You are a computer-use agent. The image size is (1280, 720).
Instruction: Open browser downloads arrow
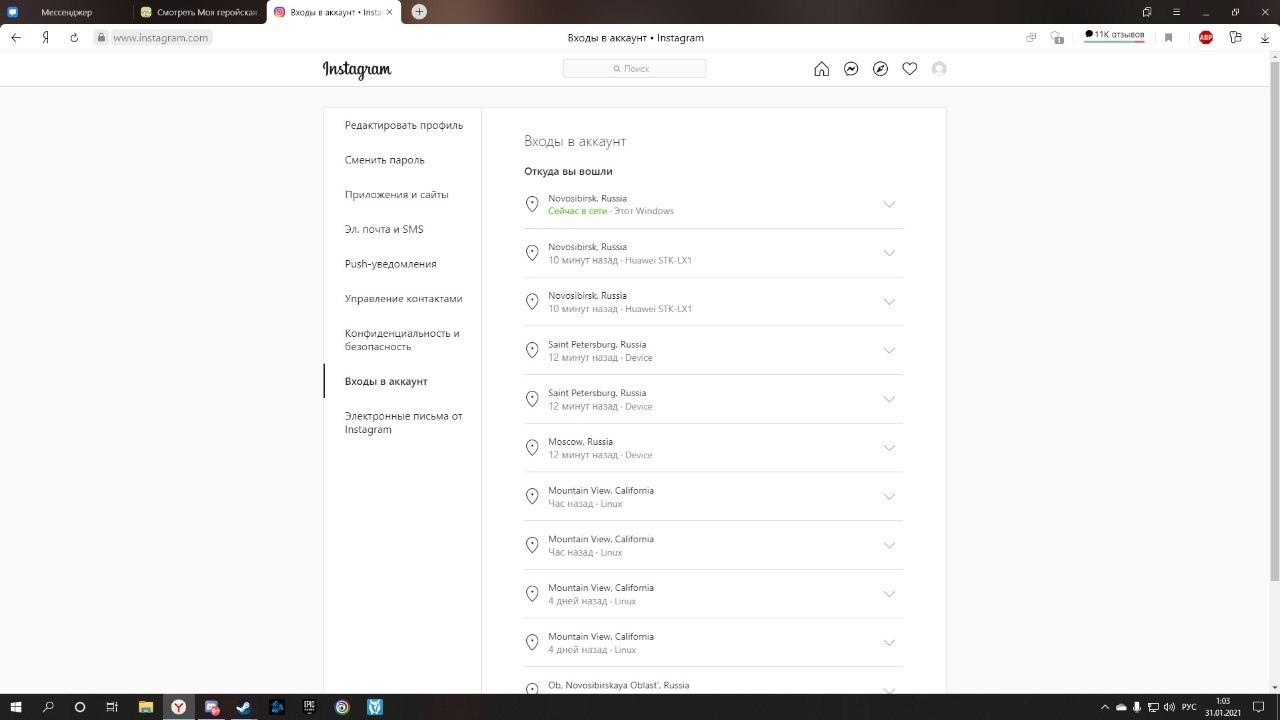point(1265,37)
